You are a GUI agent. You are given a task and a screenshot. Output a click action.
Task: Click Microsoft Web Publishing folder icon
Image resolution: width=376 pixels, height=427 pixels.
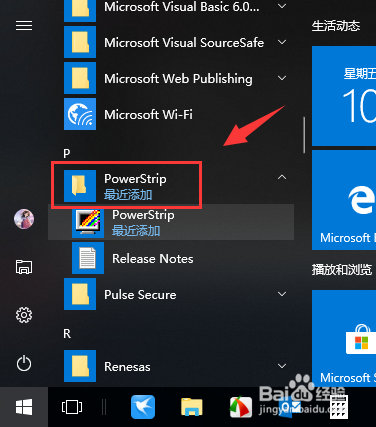tap(80, 78)
